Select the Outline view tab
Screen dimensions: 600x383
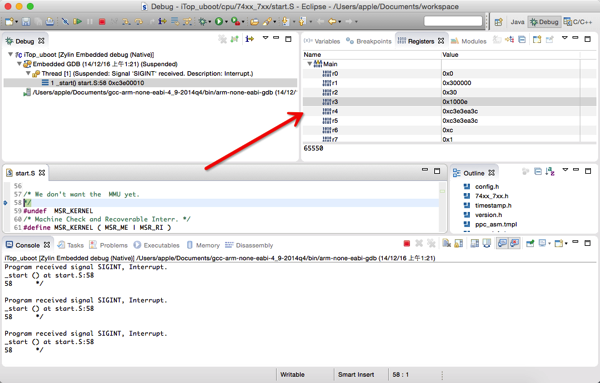473,173
